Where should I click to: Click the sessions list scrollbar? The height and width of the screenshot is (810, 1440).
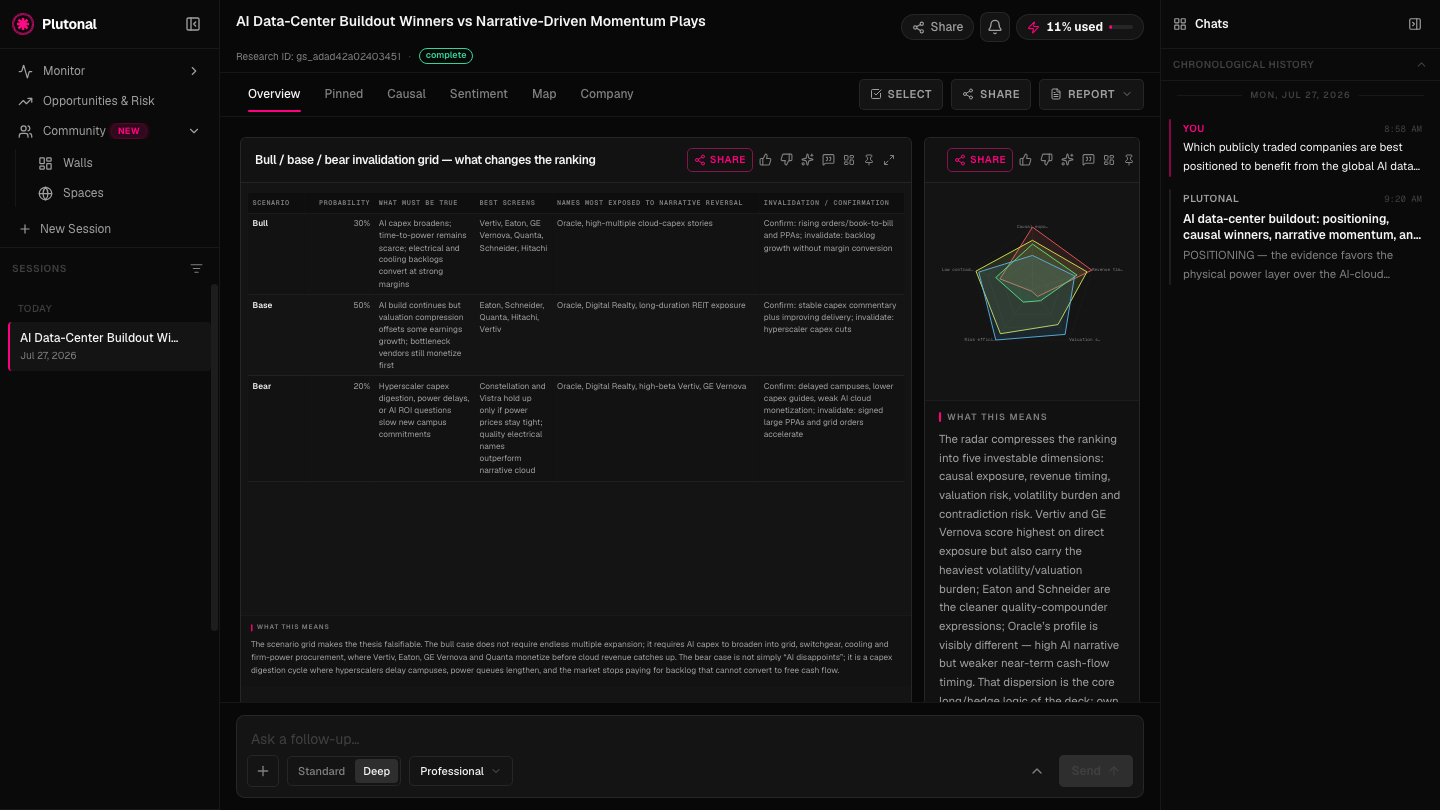(214, 457)
